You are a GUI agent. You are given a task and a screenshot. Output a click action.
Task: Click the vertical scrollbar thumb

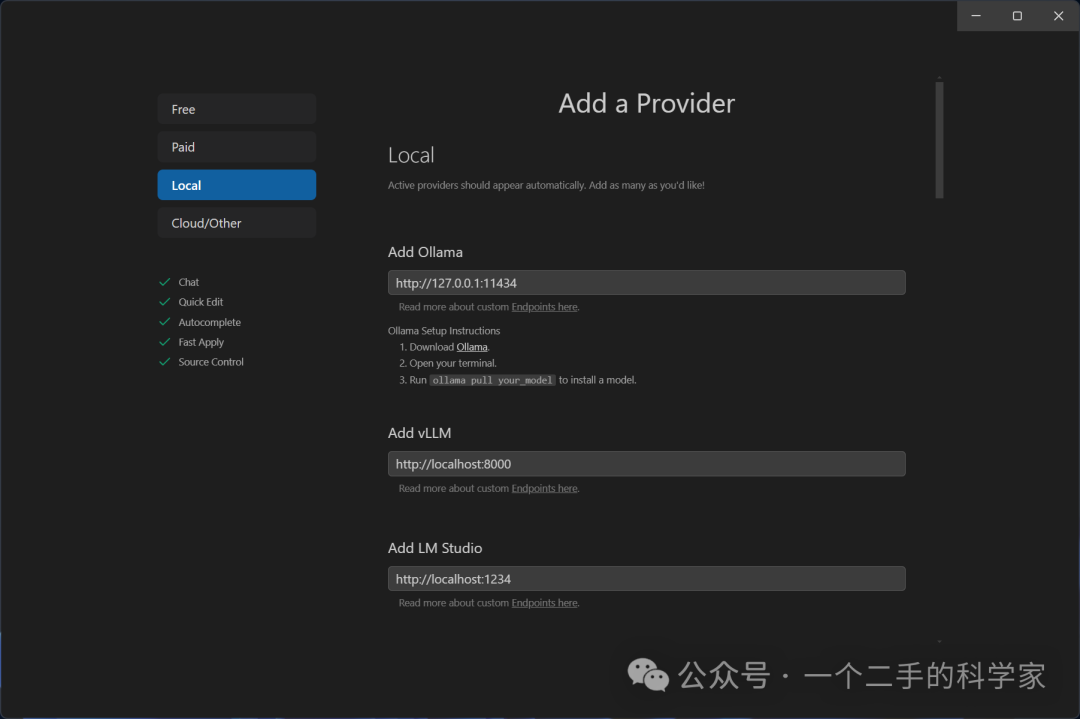click(x=939, y=140)
